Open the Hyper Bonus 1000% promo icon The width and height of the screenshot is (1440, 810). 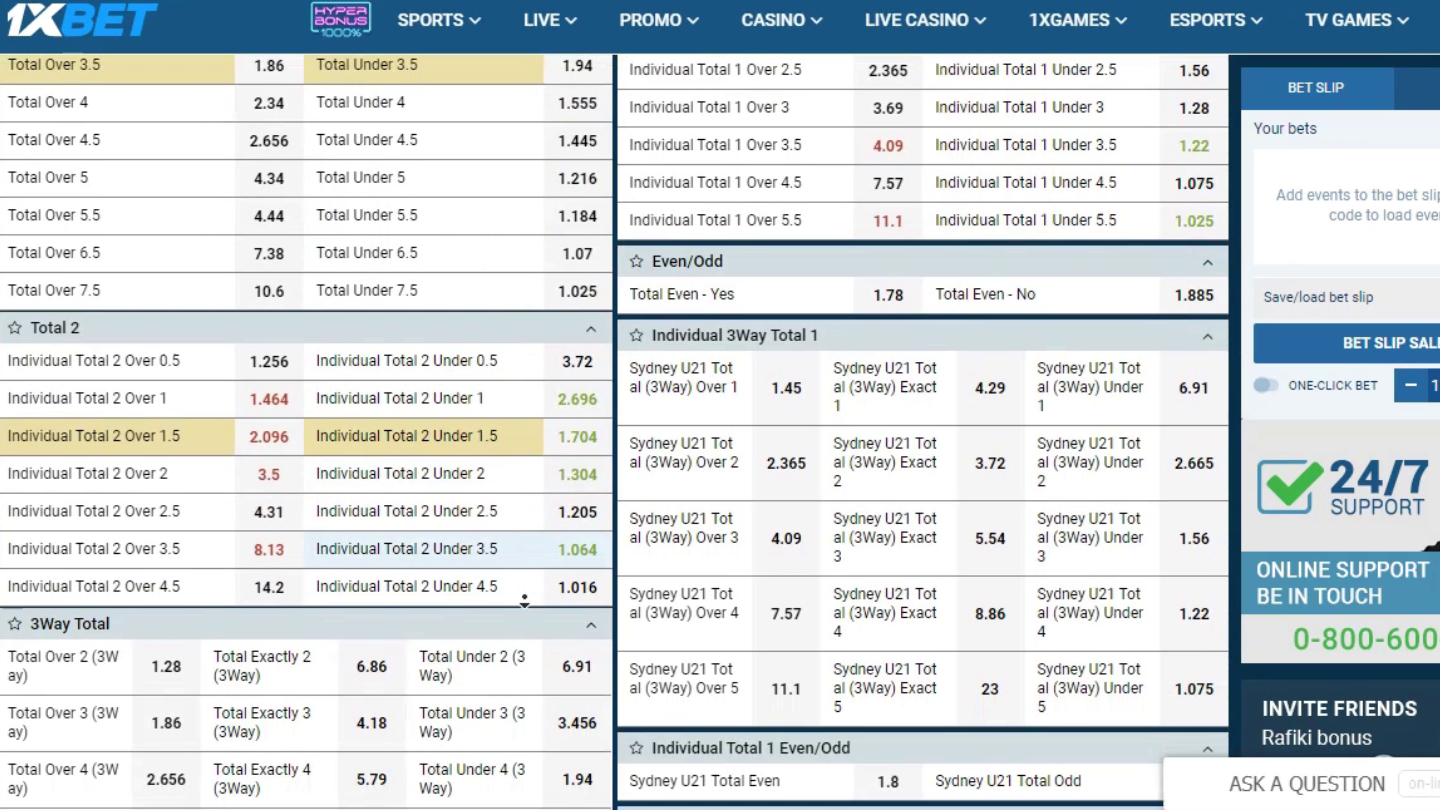pyautogui.click(x=341, y=20)
